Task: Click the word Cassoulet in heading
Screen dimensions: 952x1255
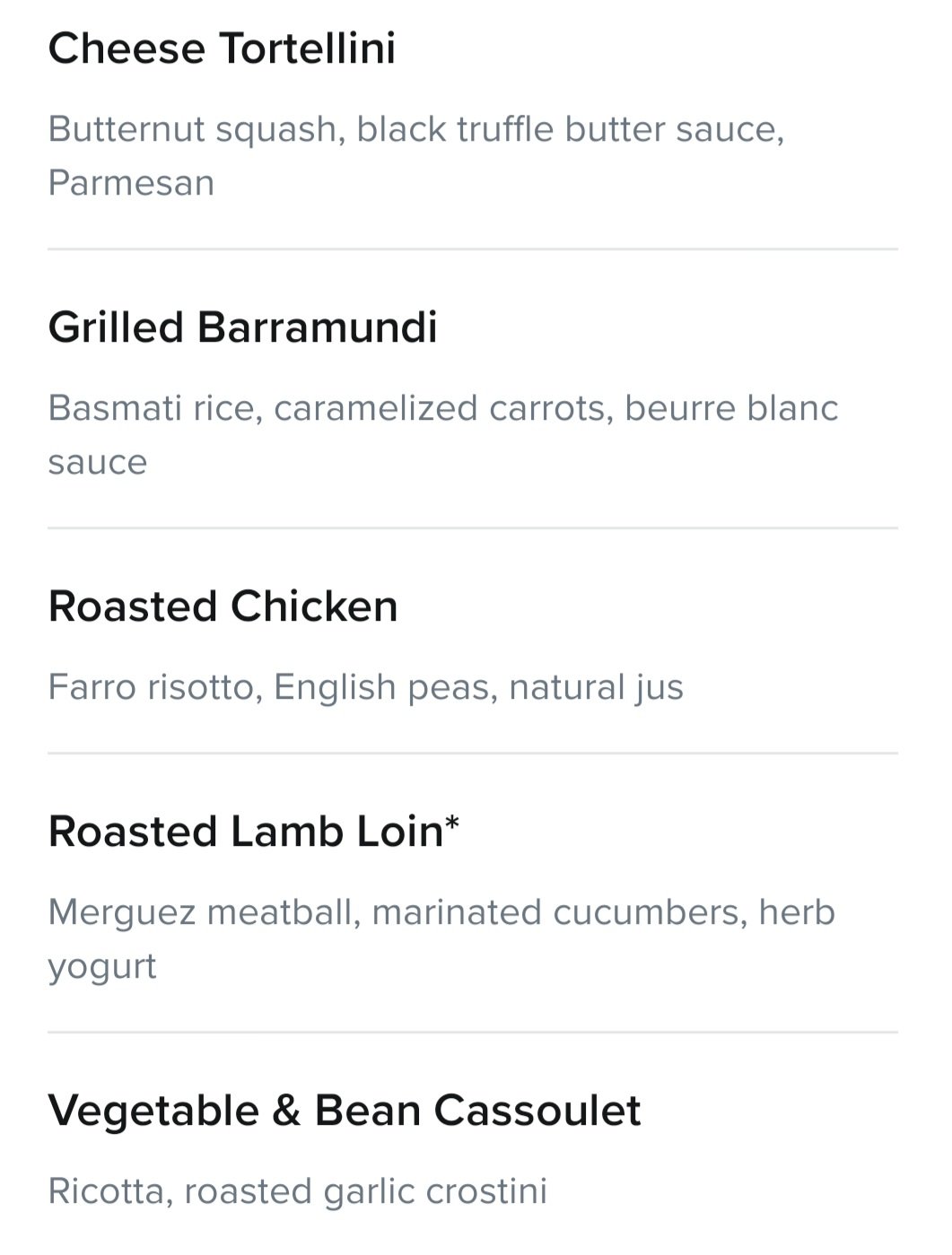Action: [537, 1111]
